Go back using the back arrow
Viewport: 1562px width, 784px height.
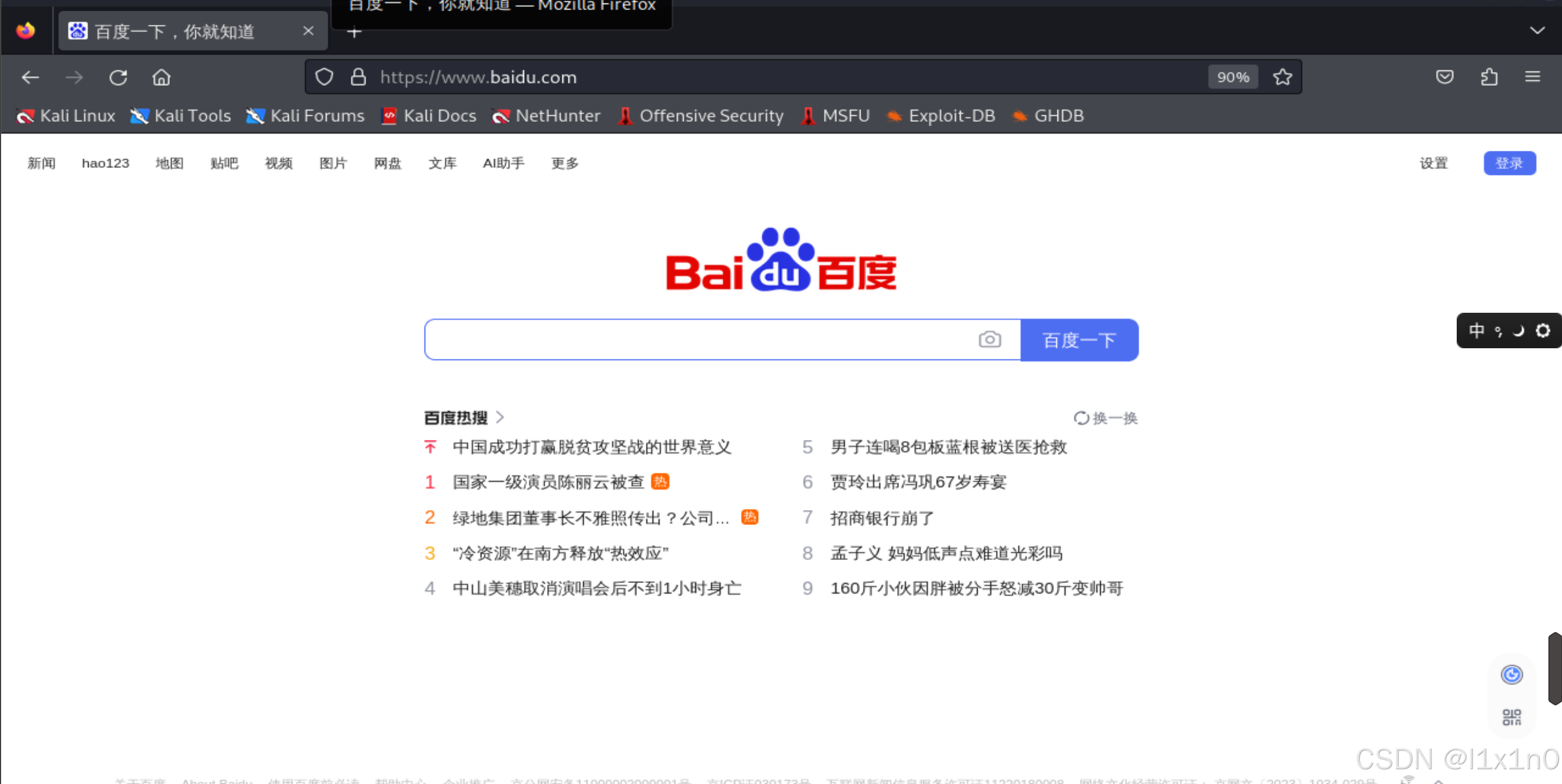[x=30, y=77]
